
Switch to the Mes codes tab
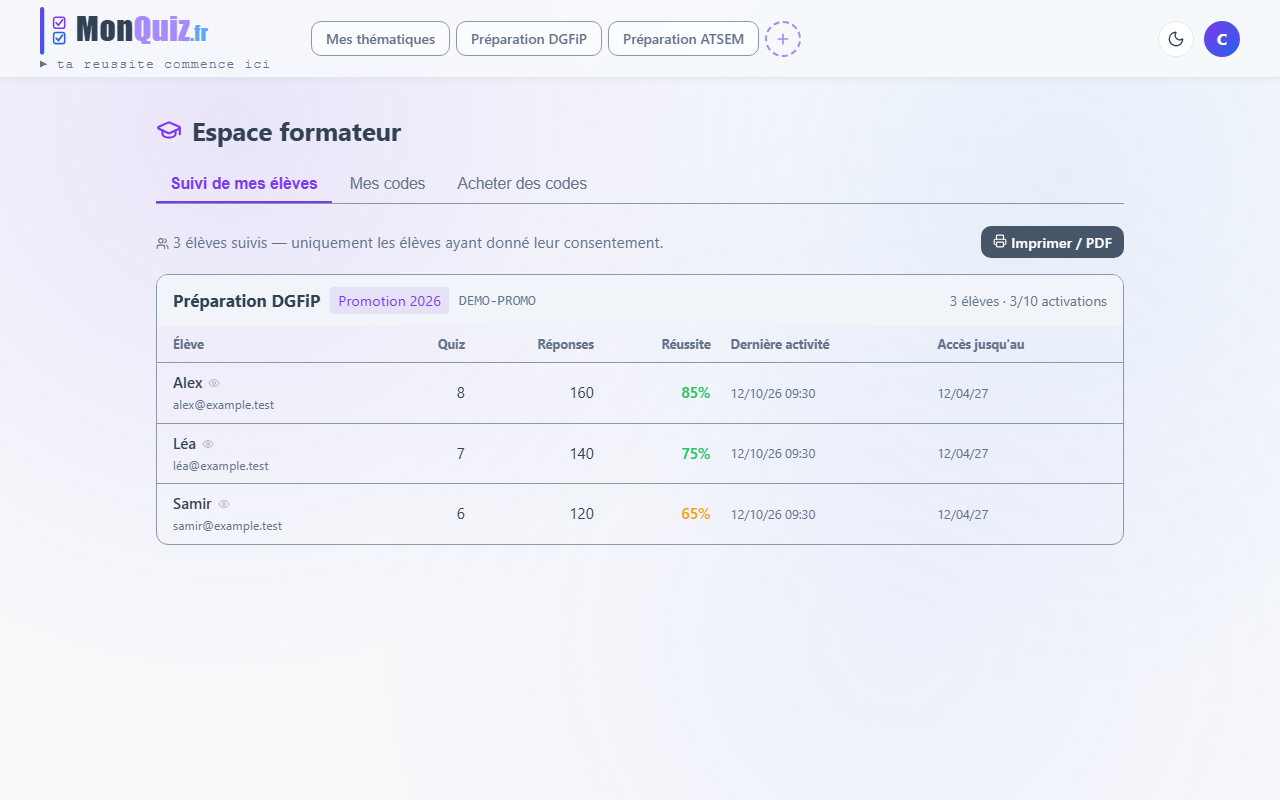387,184
